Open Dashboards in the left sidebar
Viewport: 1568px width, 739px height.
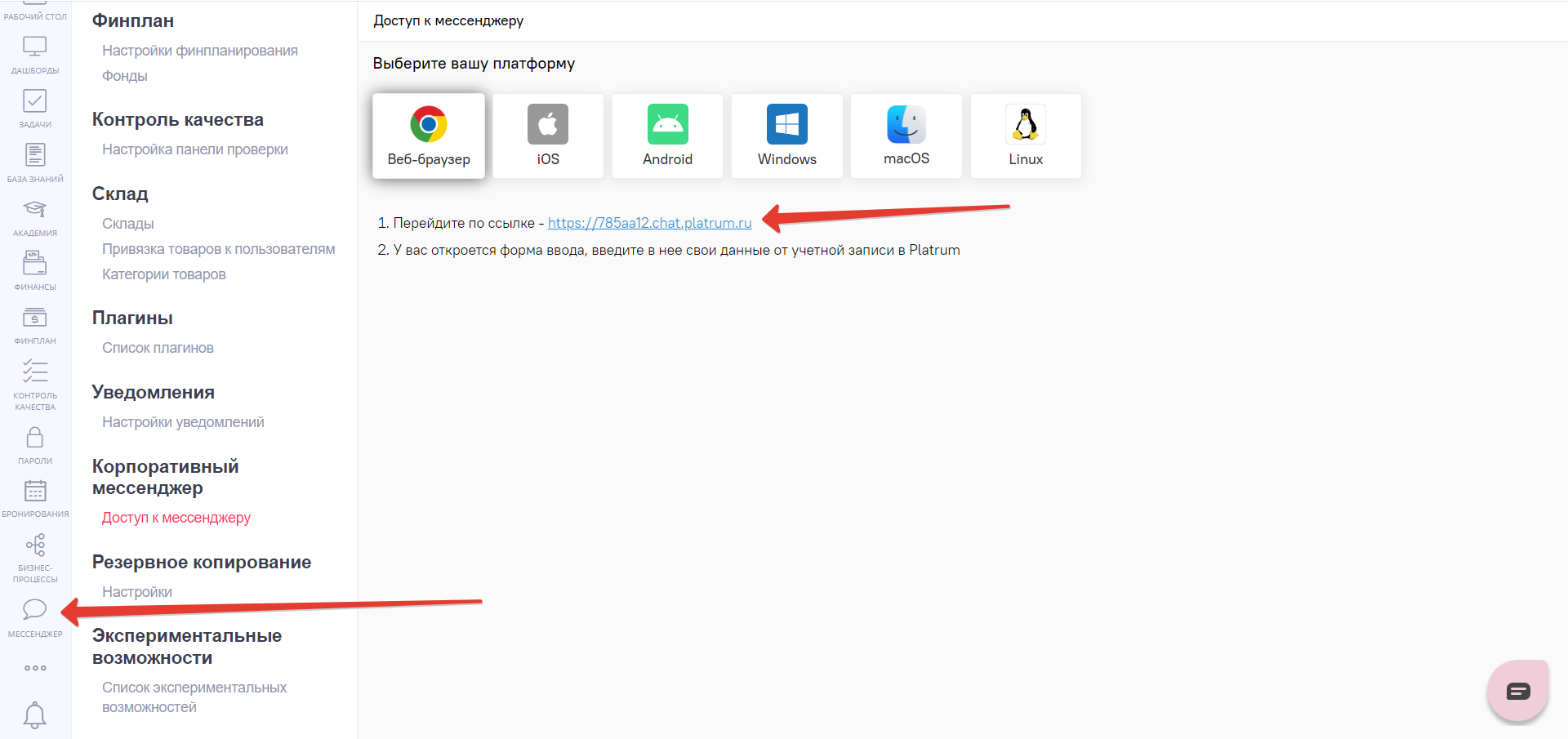pyautogui.click(x=35, y=54)
